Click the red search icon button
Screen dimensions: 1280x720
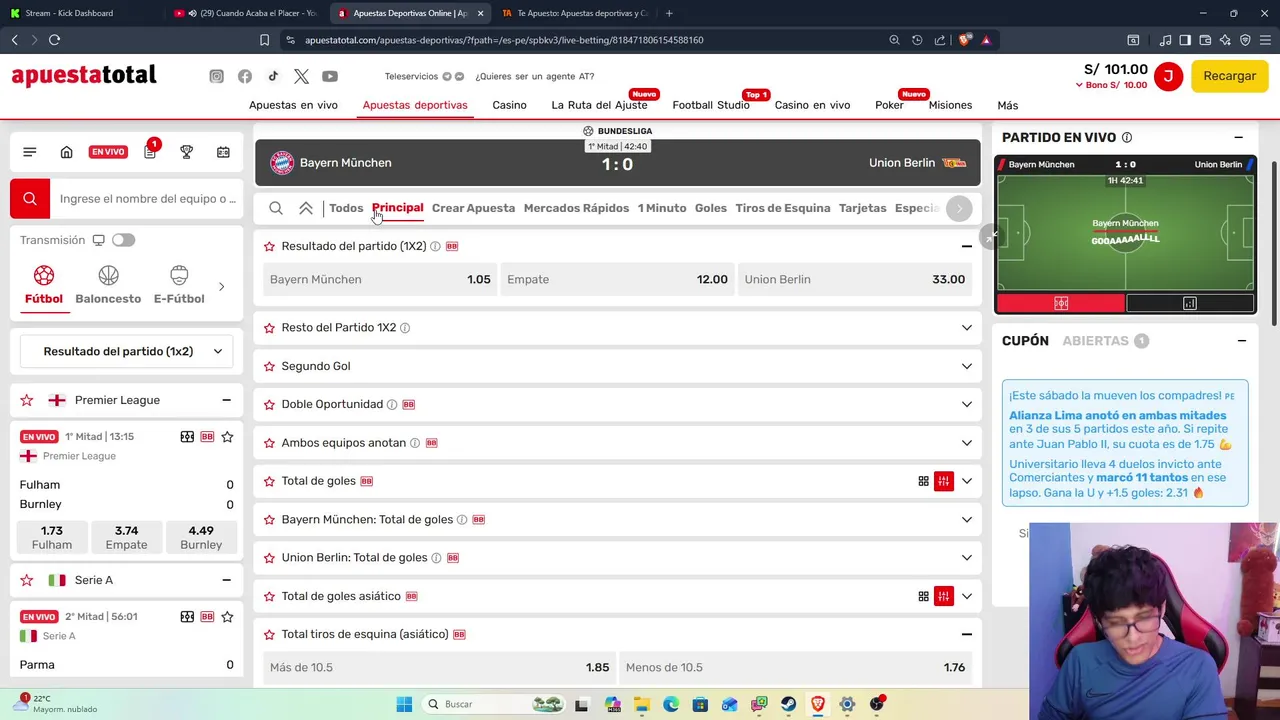click(30, 199)
